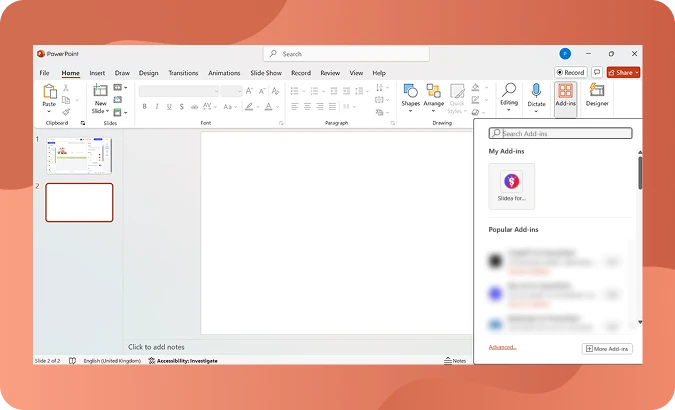Open the File tab
This screenshot has width=675, height=410.
44,73
